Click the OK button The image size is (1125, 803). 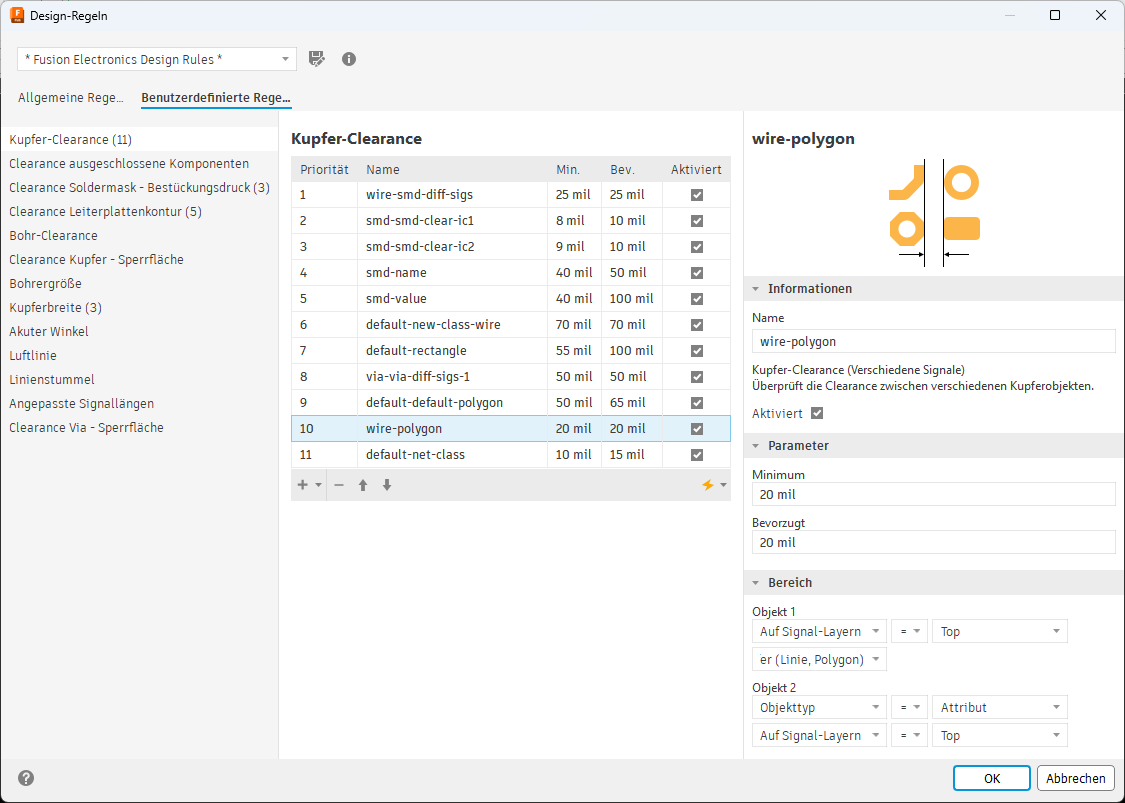tap(992, 778)
